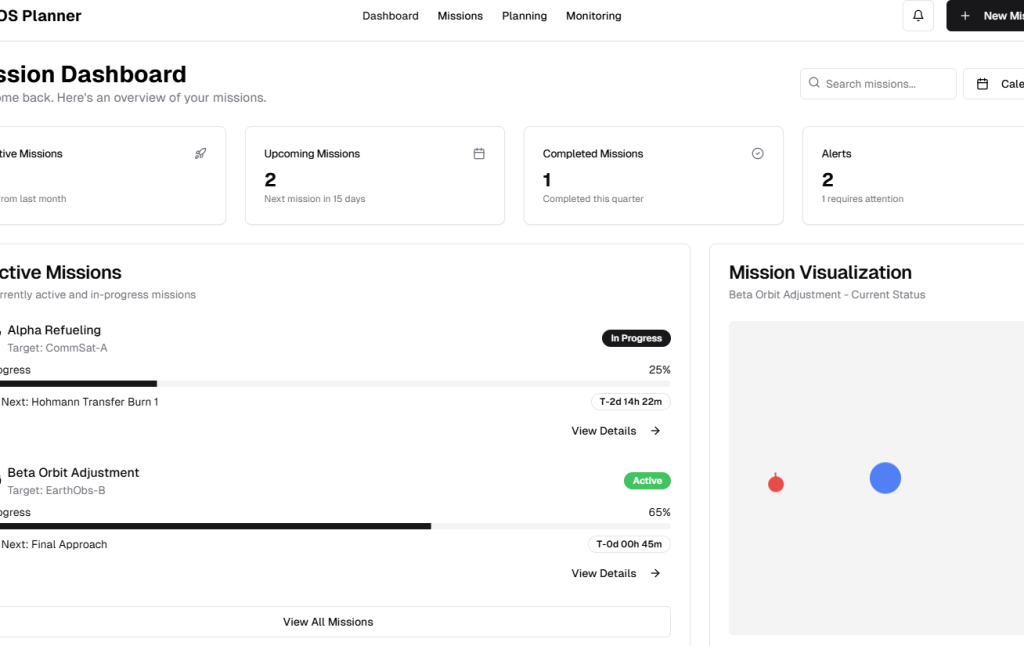Click the notification bell icon
The height and width of the screenshot is (646, 1024).
[918, 16]
